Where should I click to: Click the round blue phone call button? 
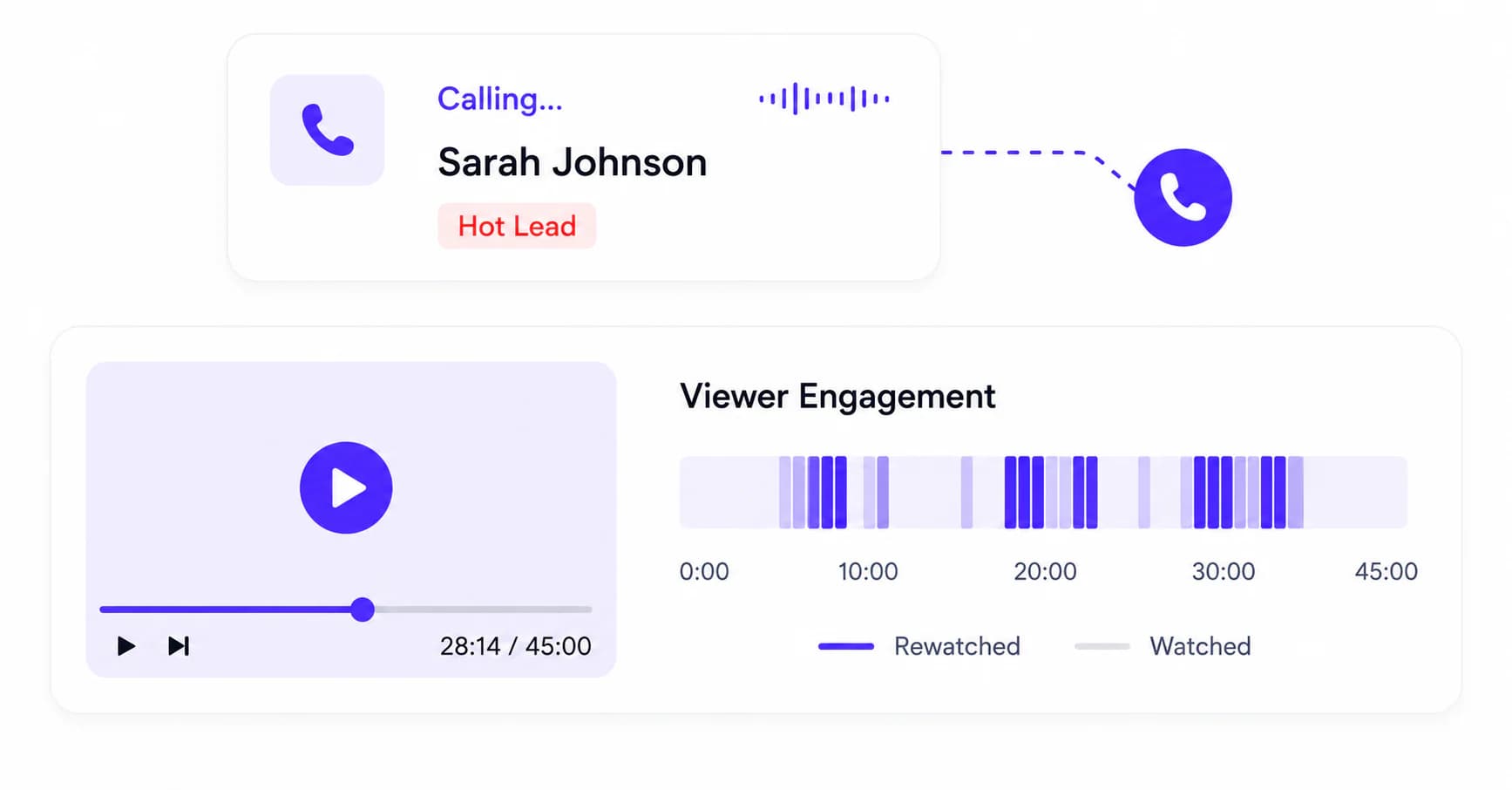click(1183, 197)
